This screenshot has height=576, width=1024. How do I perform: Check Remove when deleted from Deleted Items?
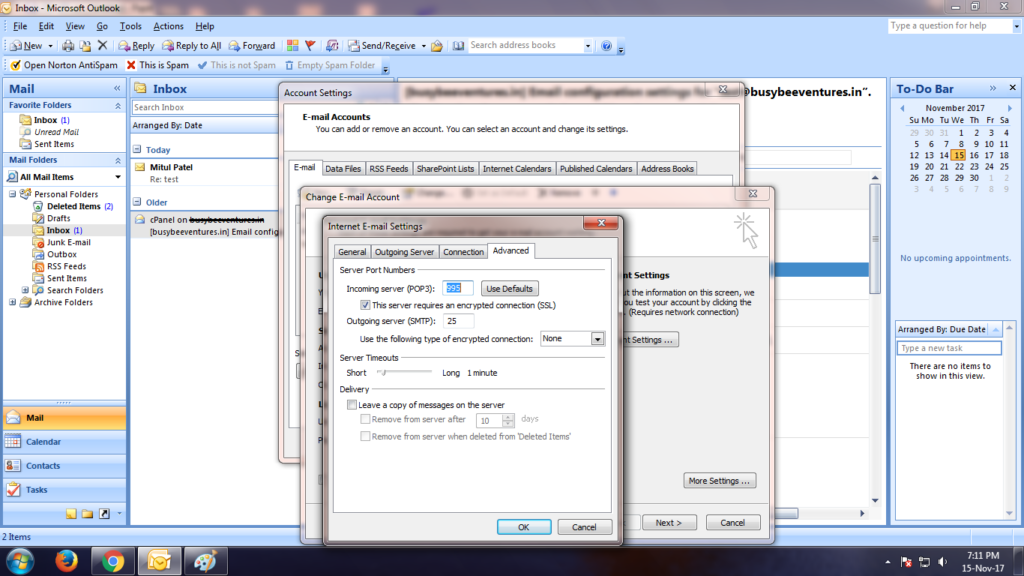coord(365,436)
